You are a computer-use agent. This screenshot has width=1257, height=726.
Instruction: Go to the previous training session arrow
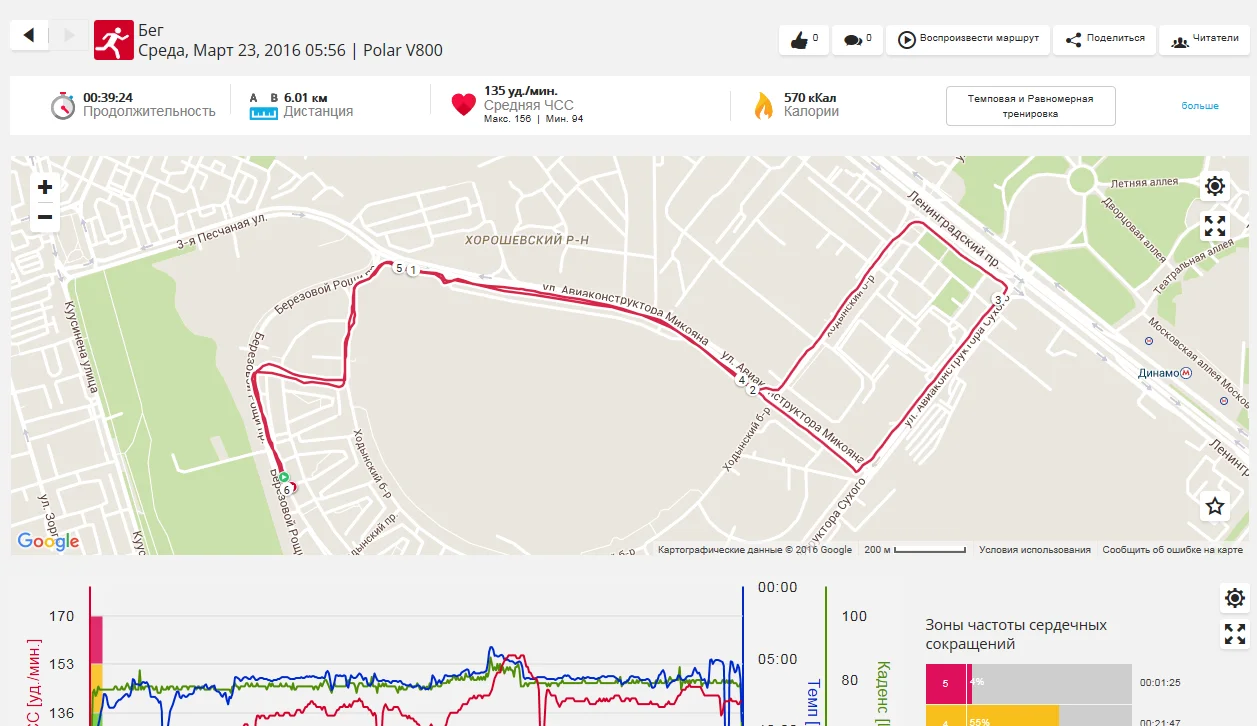[x=29, y=36]
